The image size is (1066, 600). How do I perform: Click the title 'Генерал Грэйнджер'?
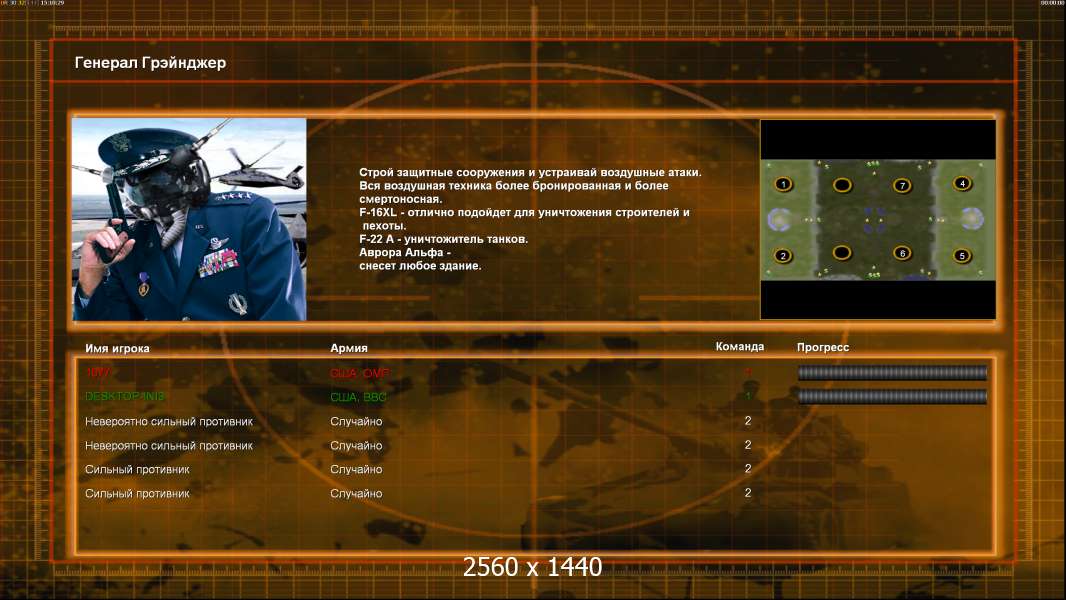(150, 63)
